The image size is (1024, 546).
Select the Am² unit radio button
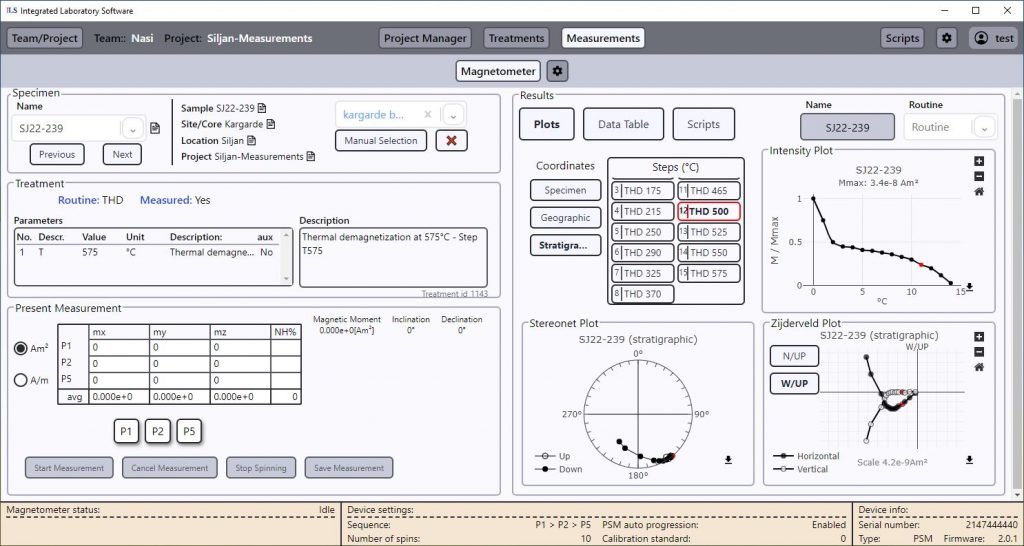pyautogui.click(x=21, y=348)
